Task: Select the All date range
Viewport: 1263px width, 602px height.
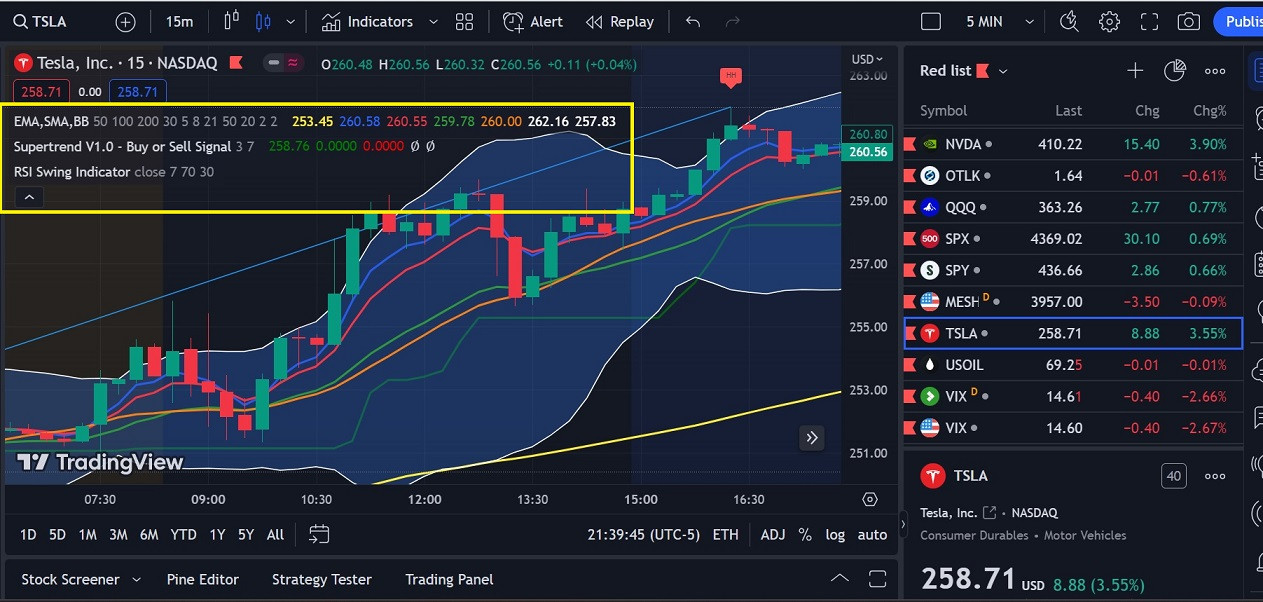Action: [x=276, y=535]
